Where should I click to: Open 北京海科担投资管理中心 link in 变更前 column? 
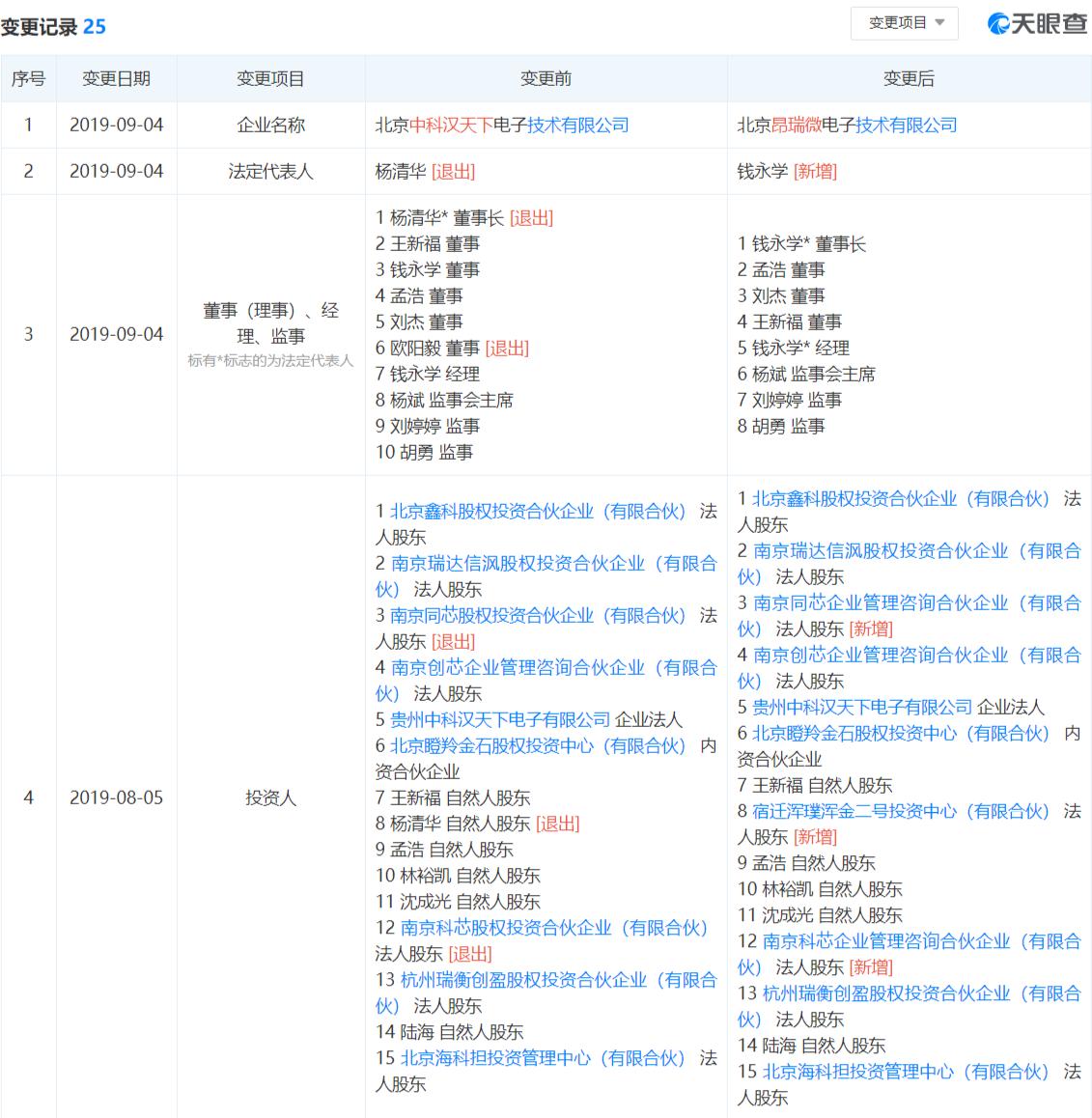542,1058
